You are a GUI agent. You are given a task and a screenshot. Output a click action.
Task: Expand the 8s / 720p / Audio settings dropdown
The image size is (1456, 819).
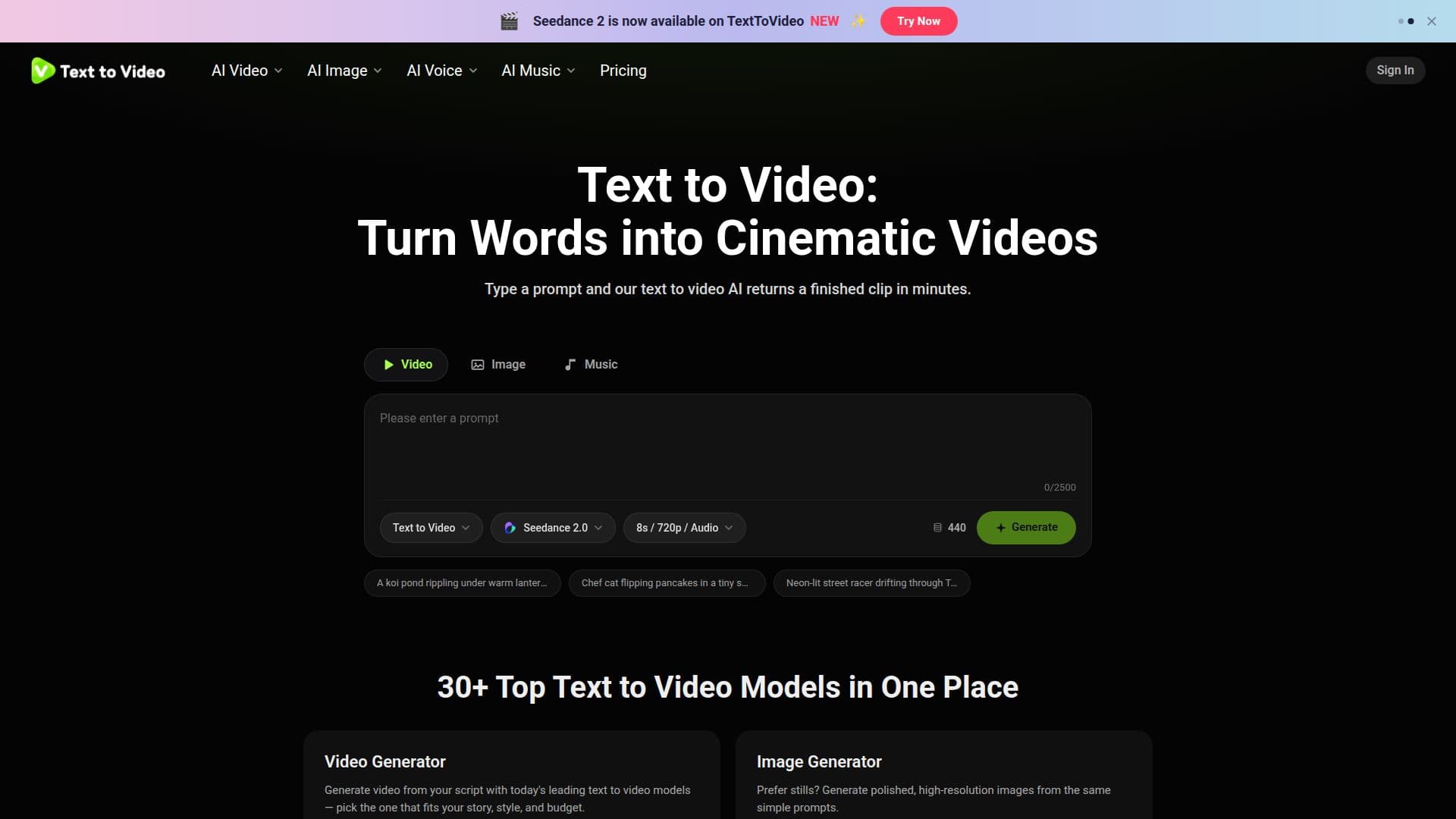(x=684, y=528)
